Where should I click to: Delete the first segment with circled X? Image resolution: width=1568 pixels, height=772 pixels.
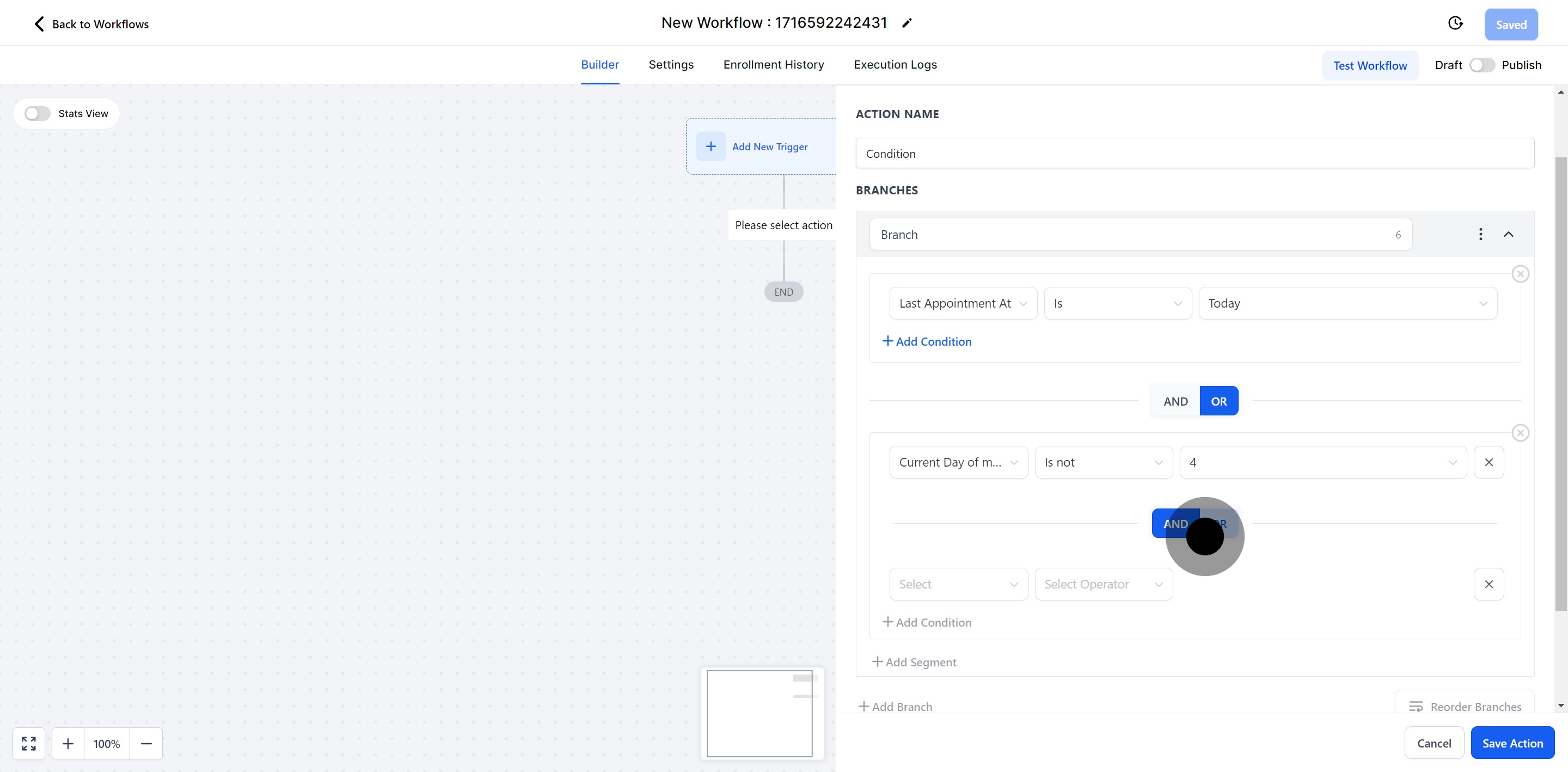coord(1520,274)
